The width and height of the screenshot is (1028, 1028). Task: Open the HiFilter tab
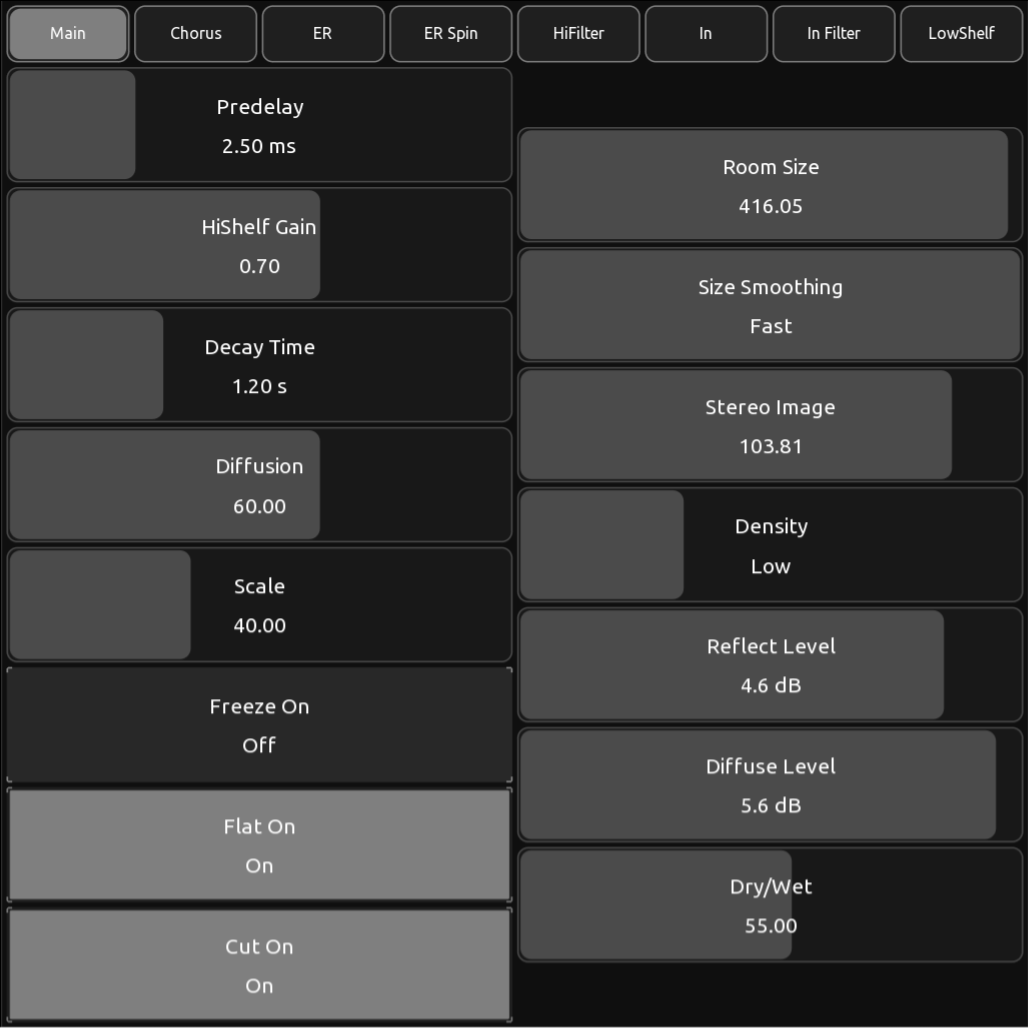(x=578, y=34)
